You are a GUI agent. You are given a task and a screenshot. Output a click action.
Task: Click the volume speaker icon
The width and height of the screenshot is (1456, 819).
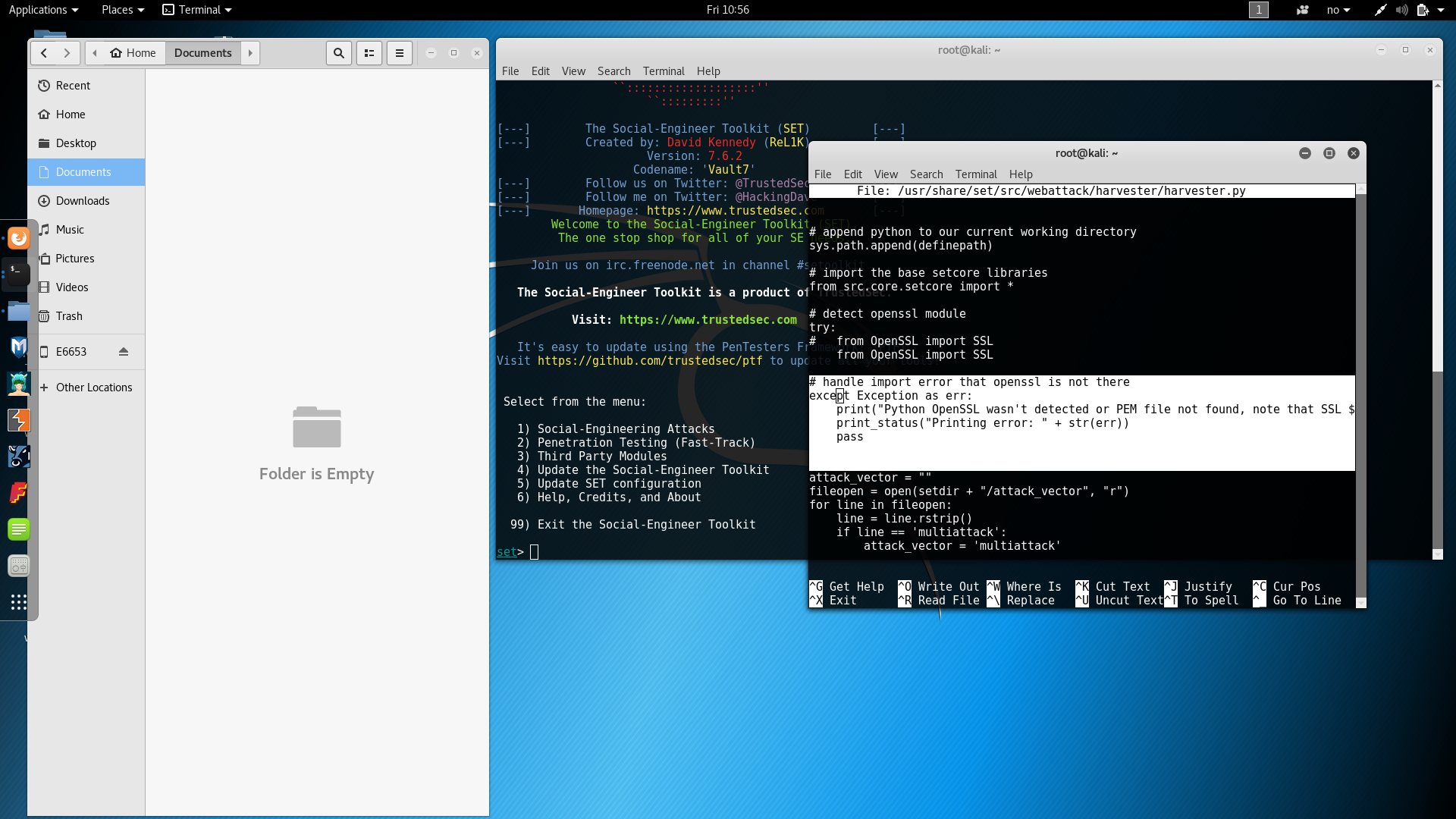(1401, 10)
